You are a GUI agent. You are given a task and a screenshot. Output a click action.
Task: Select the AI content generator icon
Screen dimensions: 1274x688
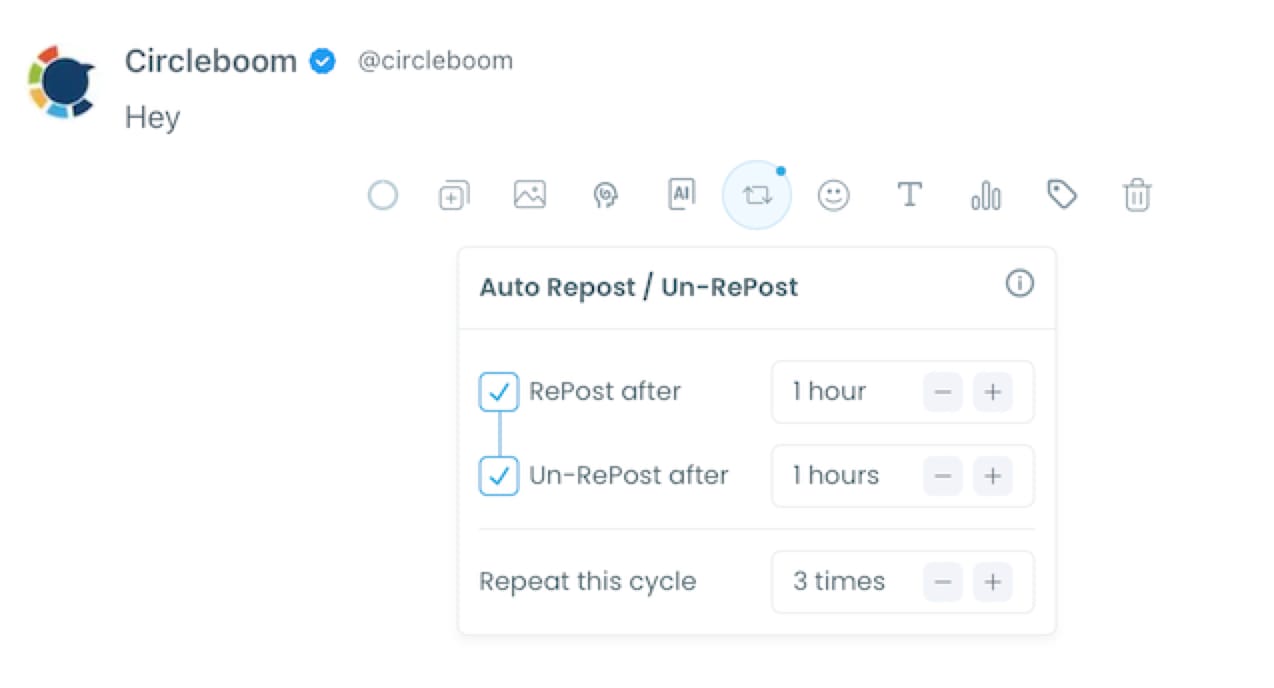pyautogui.click(x=682, y=195)
